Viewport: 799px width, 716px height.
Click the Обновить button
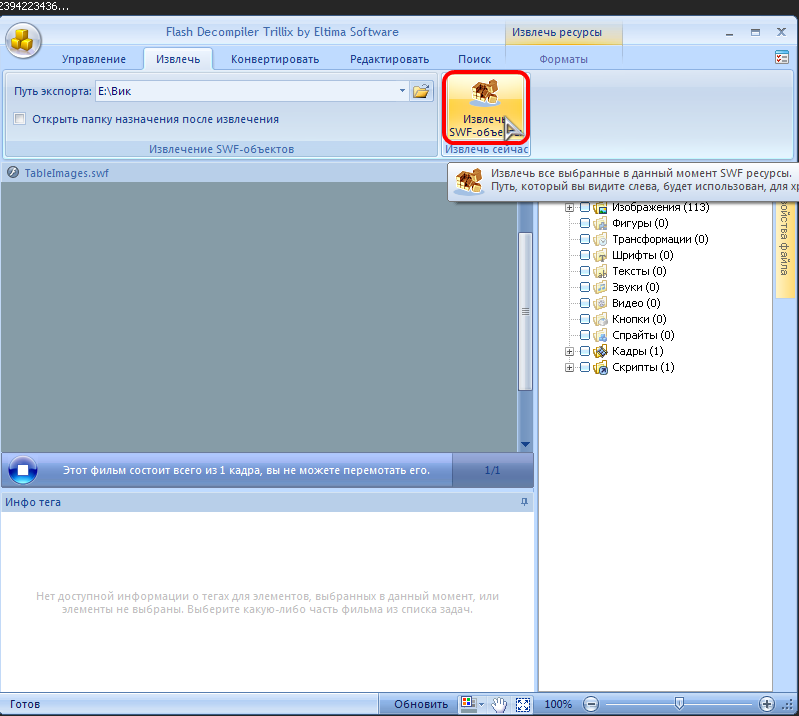pyautogui.click(x=421, y=704)
